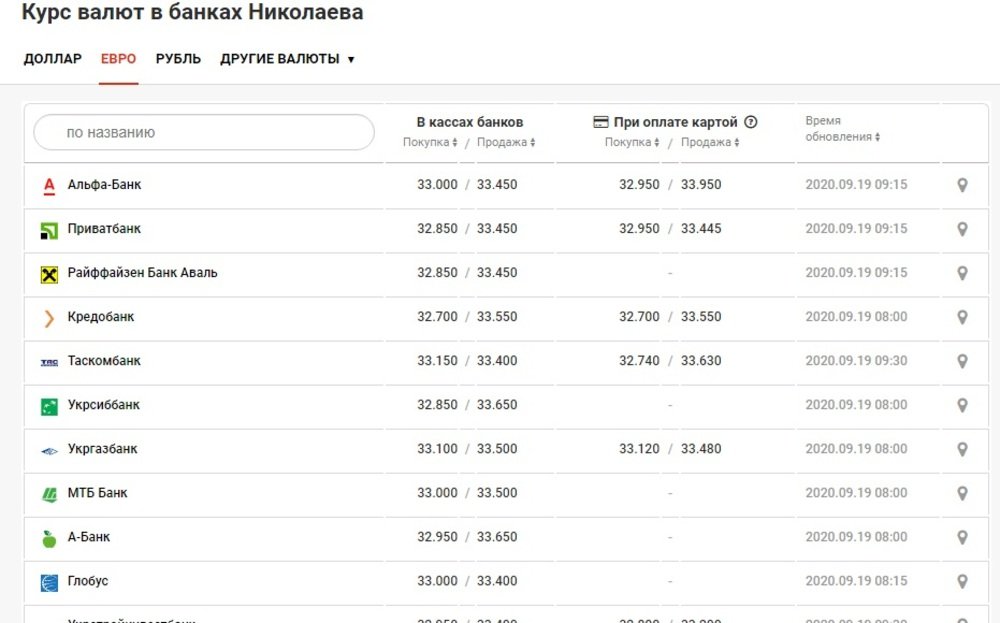Viewport: 1000px width, 623px height.
Task: Focus the по названию search field
Action: [204, 133]
